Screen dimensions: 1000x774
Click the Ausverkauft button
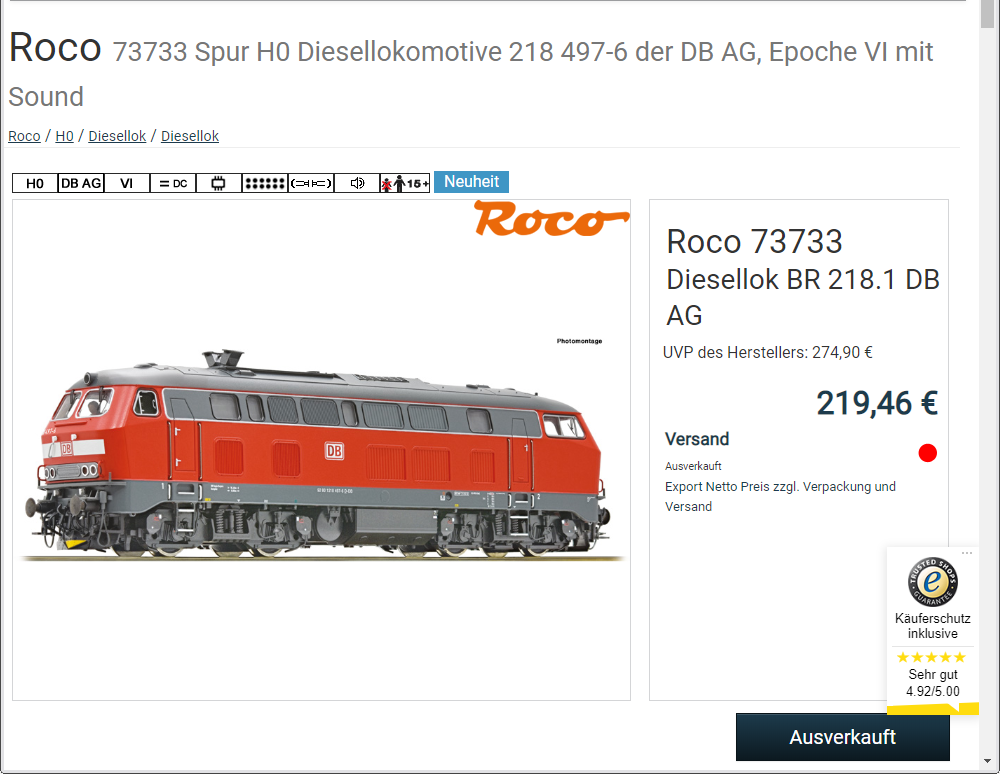click(x=842, y=737)
